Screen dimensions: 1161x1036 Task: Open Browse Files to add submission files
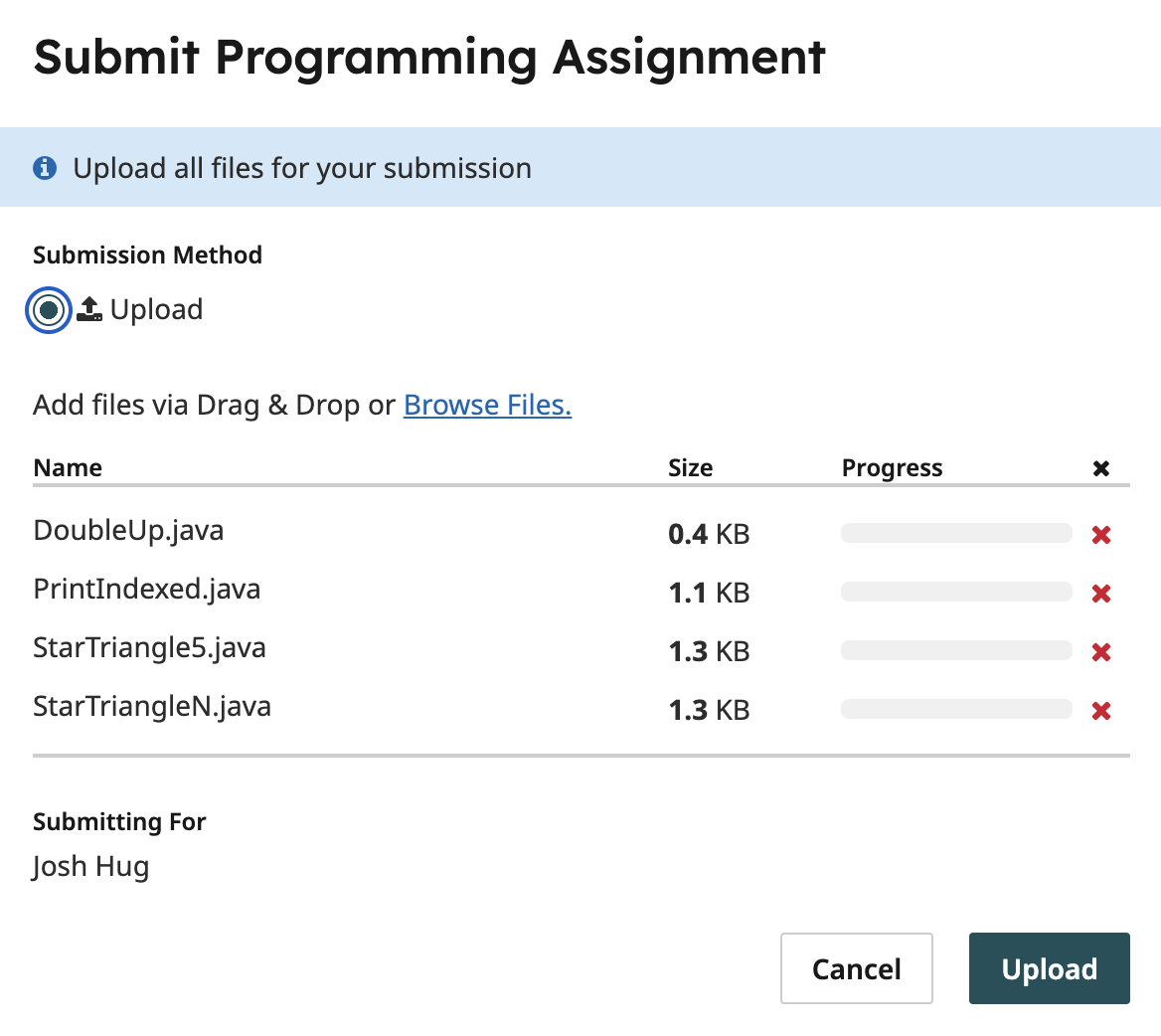point(486,405)
